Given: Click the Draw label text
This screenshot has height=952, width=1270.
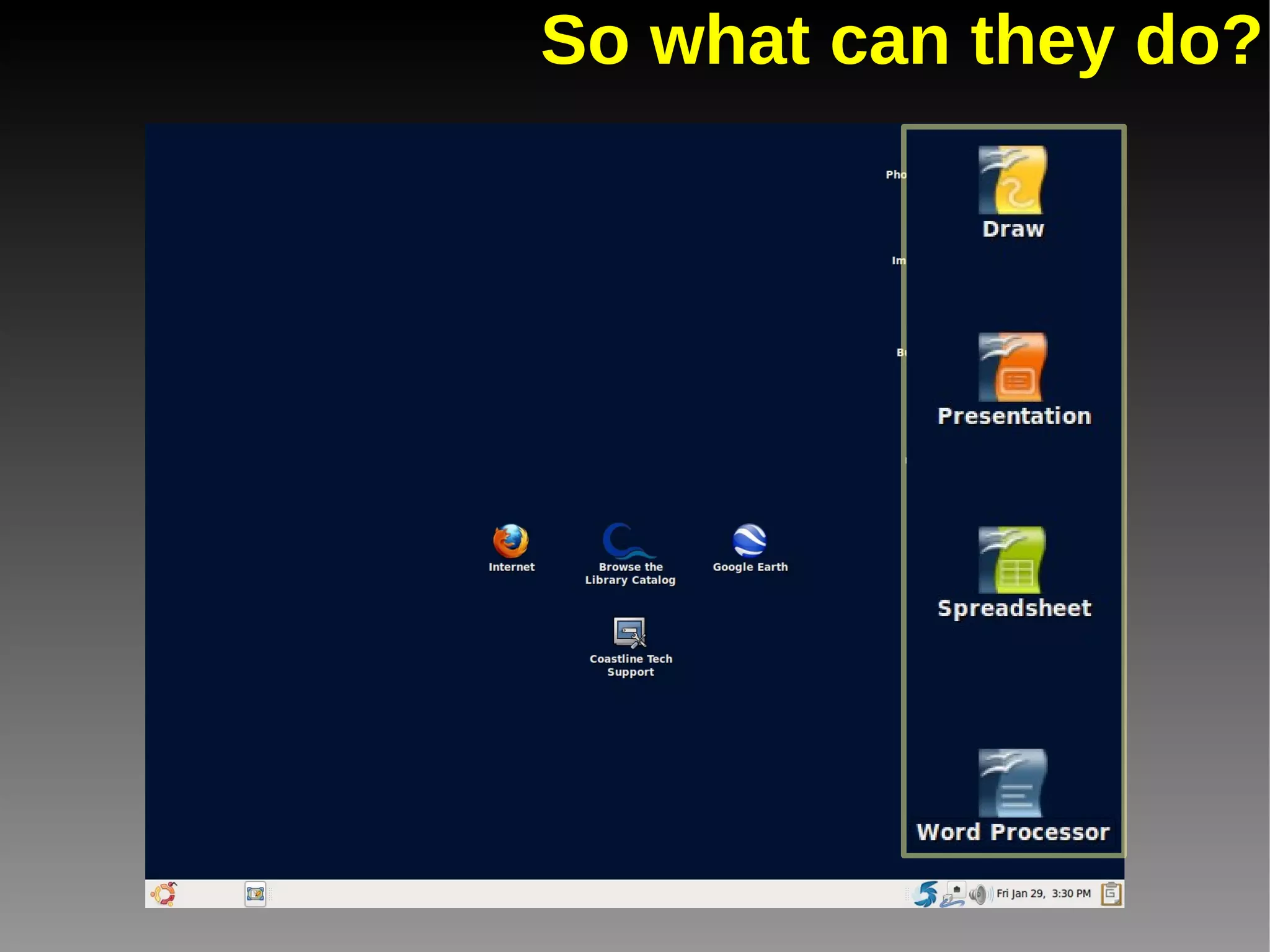Looking at the screenshot, I should (1013, 229).
